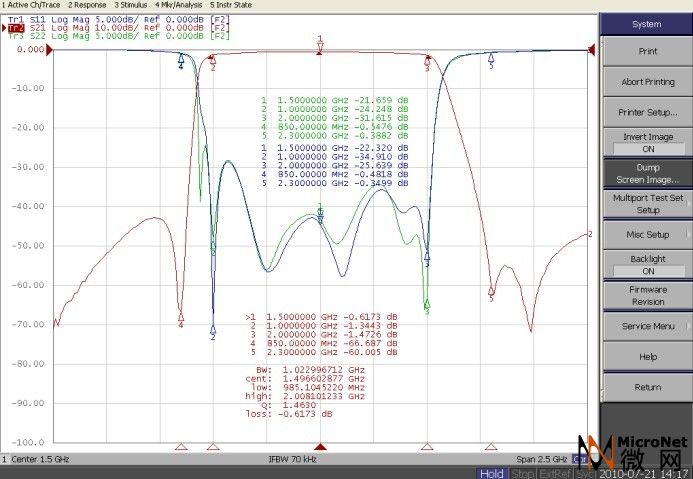
Task: Expand the Misc Setup submenu
Action: [x=647, y=235]
